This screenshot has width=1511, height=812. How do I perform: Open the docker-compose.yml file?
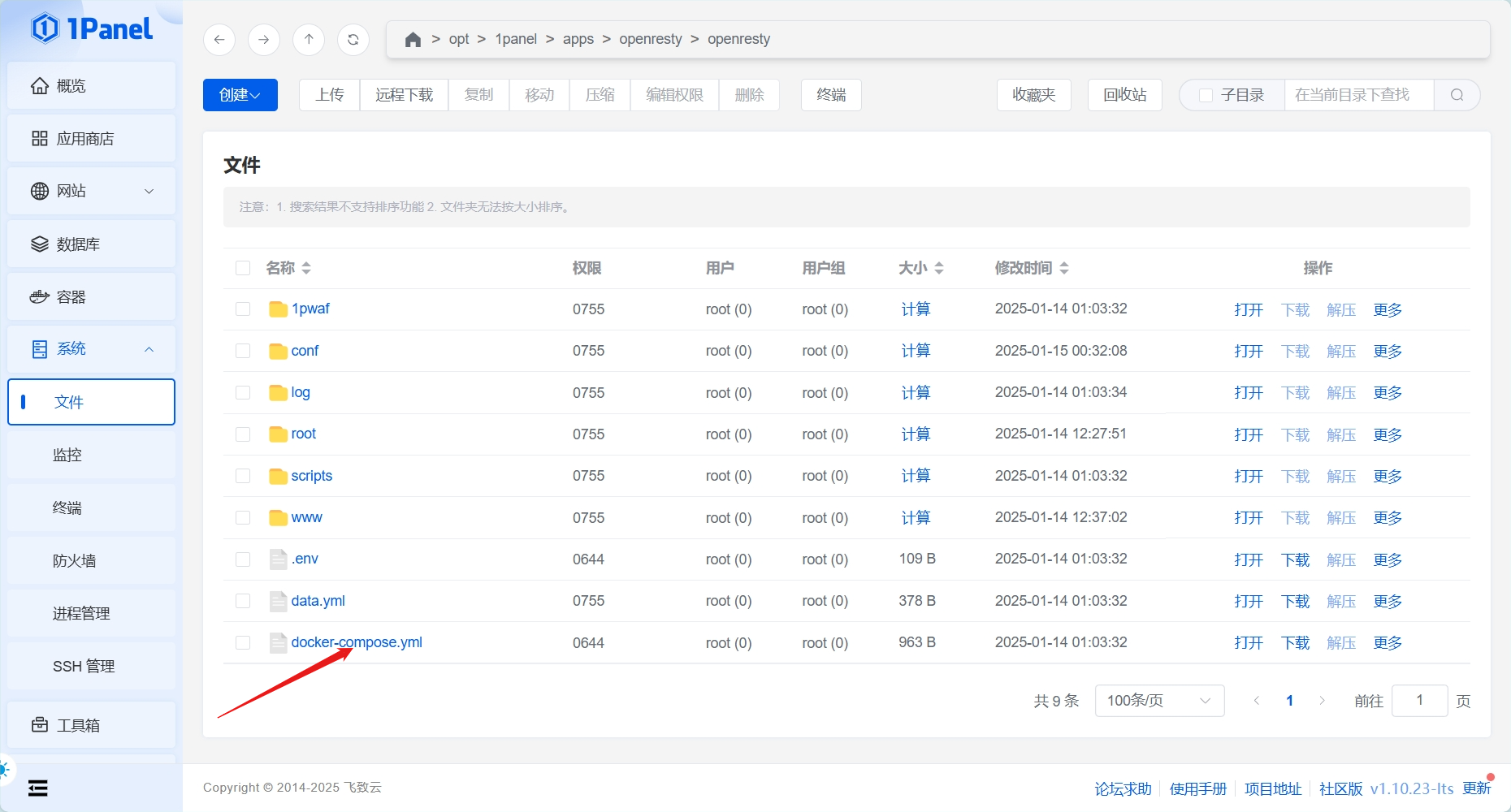tap(357, 642)
